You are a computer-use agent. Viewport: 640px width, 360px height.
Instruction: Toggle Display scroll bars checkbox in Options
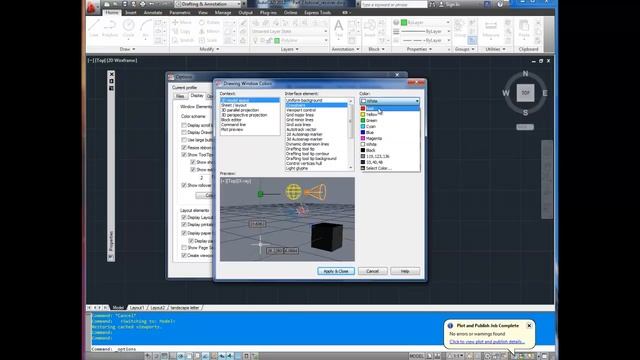184,125
